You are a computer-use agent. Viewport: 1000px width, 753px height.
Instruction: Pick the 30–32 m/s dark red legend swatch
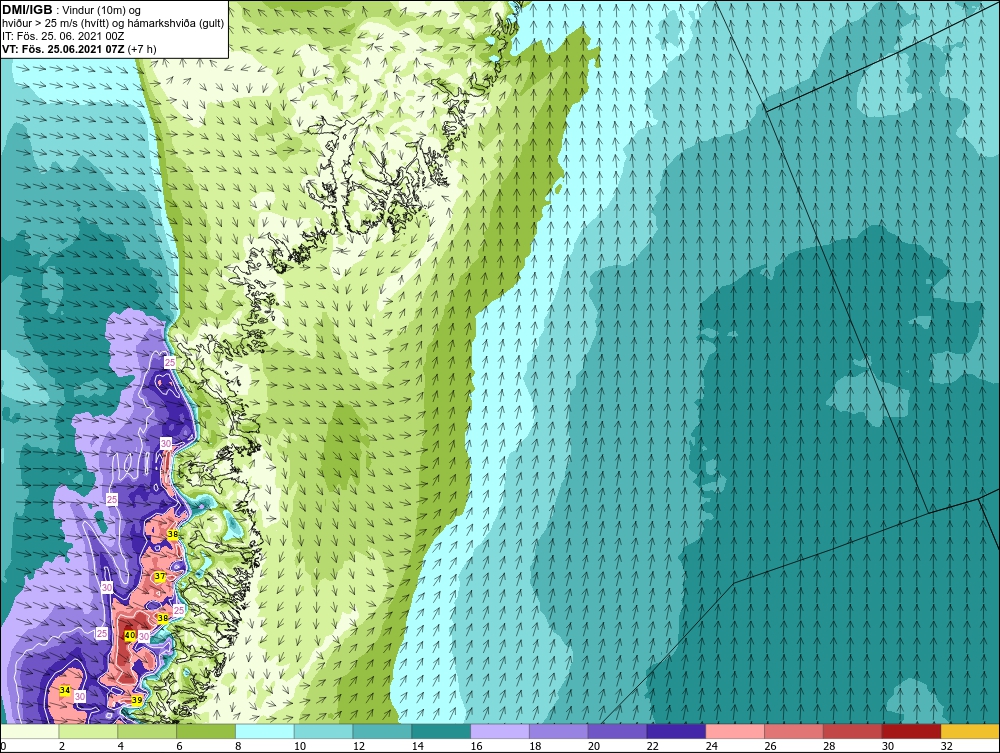point(911,731)
